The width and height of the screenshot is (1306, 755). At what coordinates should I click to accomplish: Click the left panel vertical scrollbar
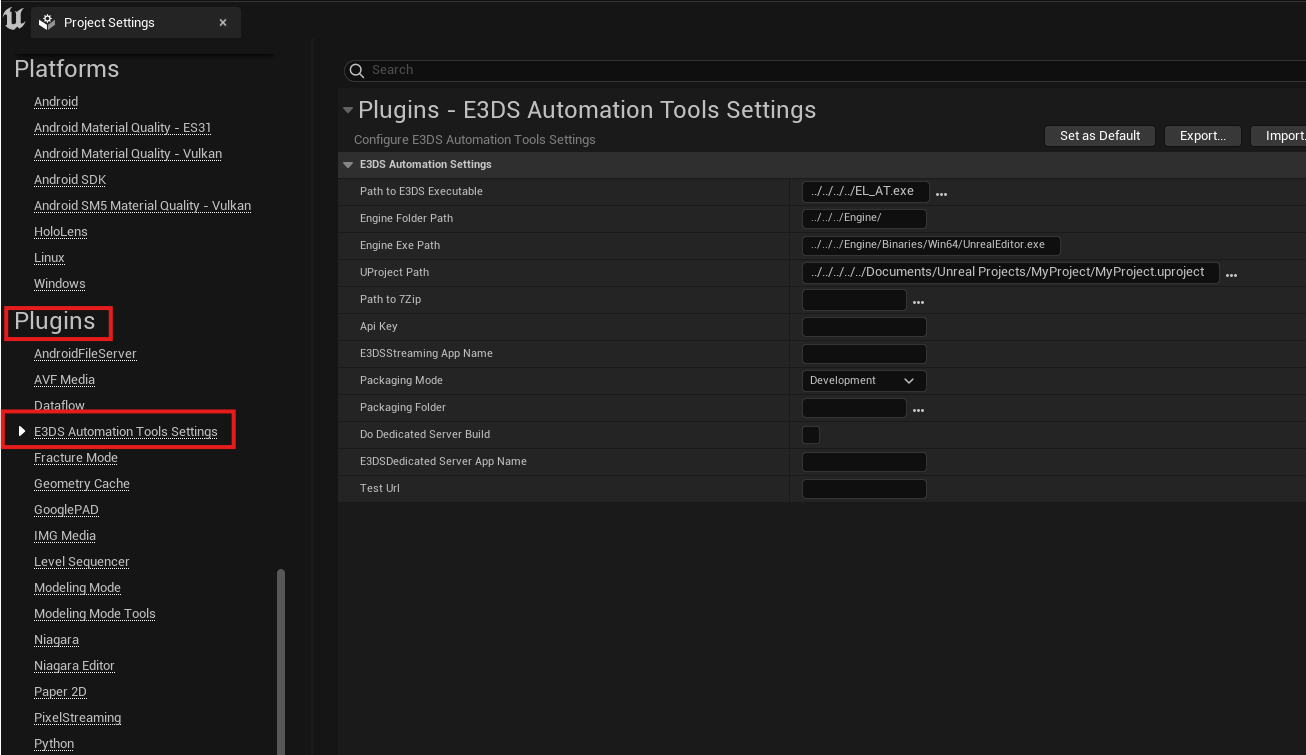(281, 662)
